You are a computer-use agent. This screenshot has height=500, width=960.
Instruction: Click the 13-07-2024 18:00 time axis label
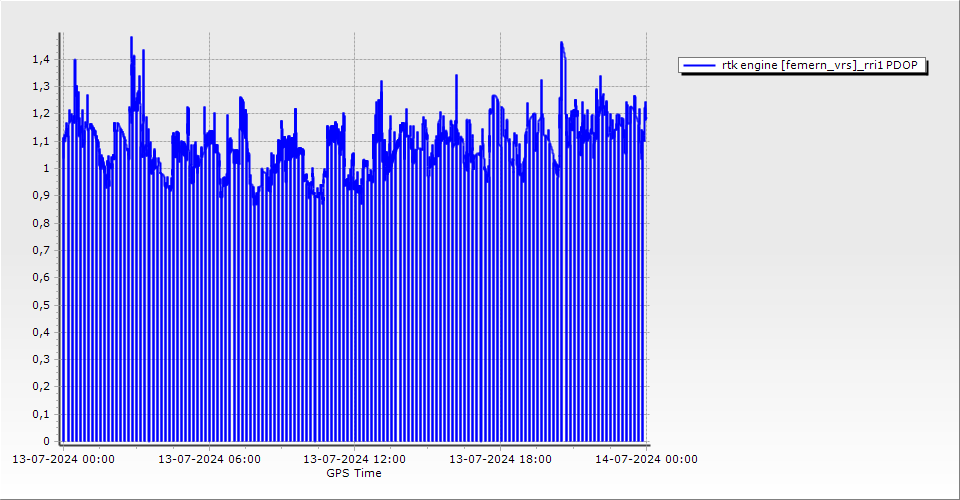[x=500, y=459]
